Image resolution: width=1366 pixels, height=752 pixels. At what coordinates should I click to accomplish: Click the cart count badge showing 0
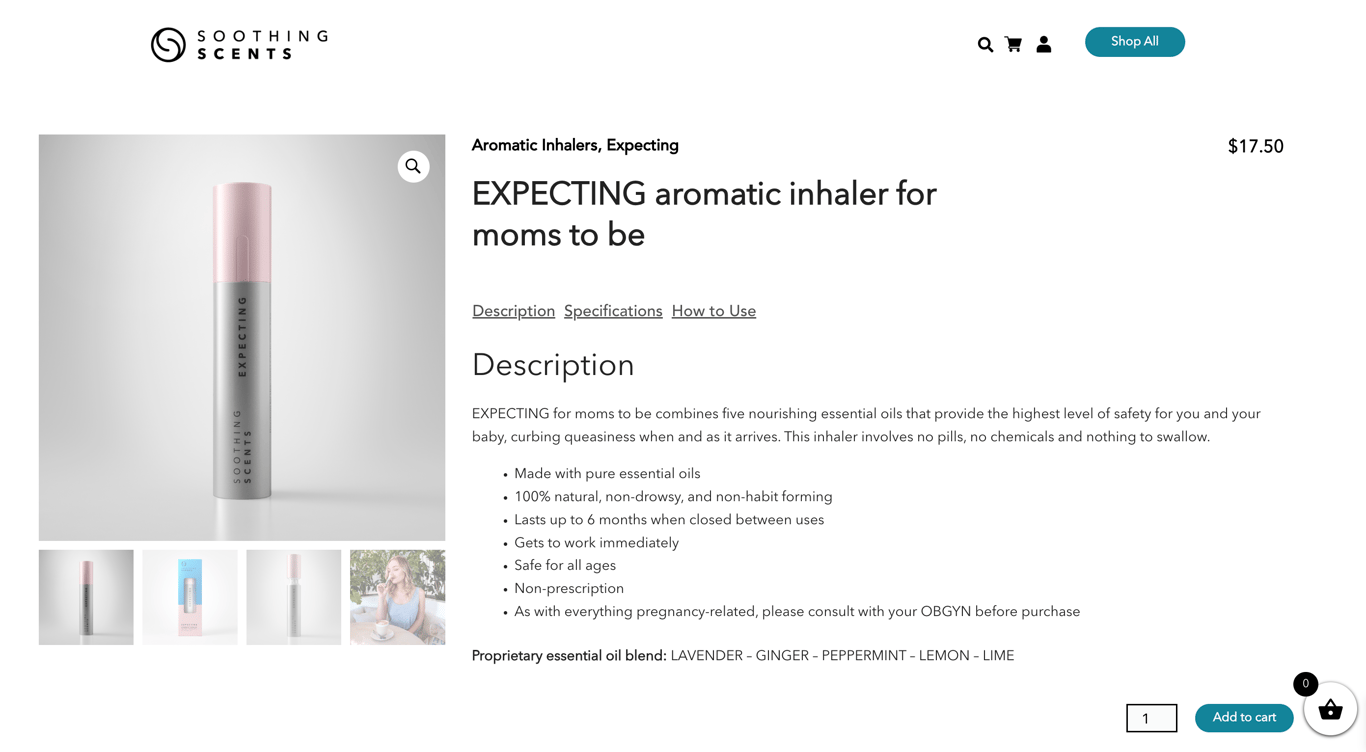[x=1305, y=684]
